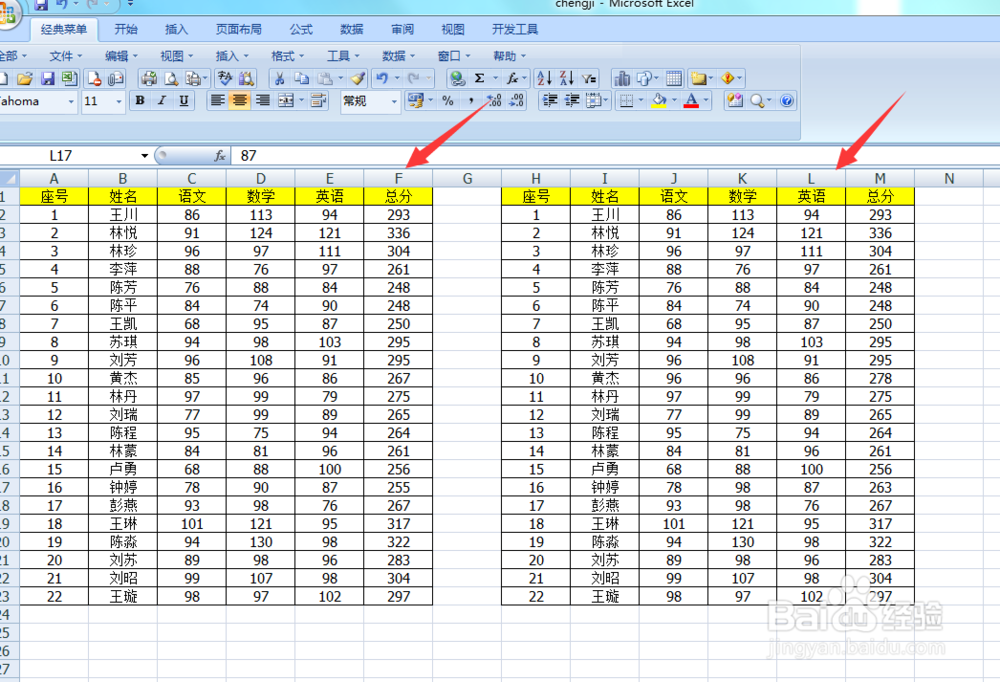Apply red font color A
1000x682 pixels.
[691, 101]
